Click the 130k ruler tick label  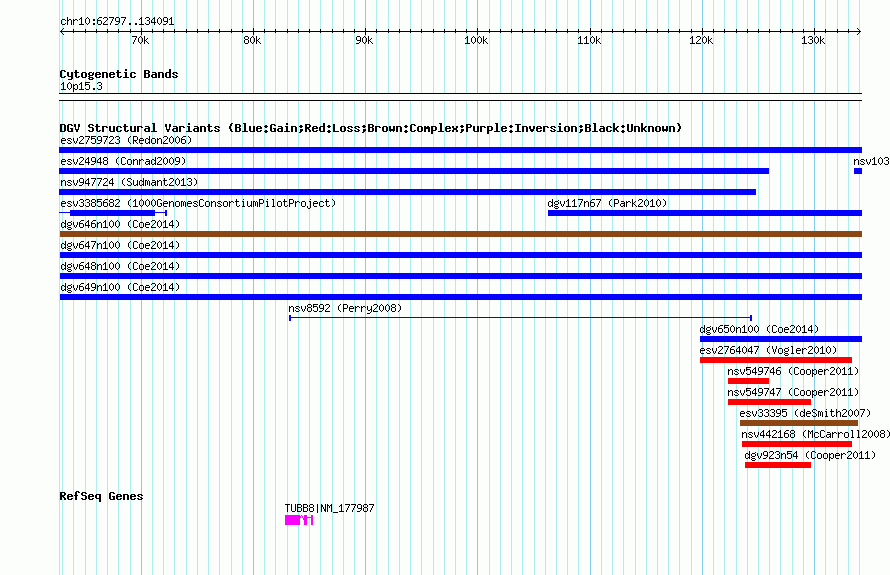coord(813,41)
